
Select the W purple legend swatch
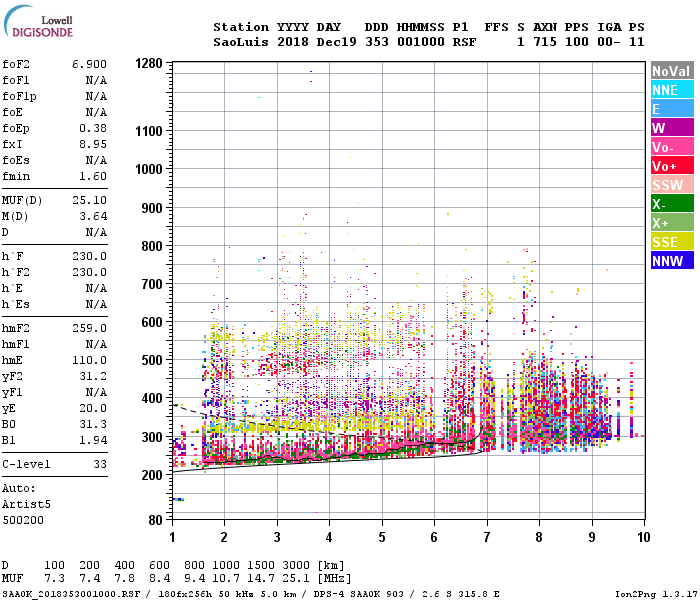672,128
